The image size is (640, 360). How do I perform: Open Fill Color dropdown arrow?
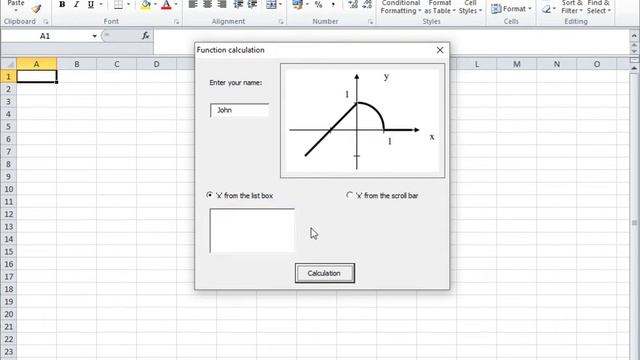(155, 4)
